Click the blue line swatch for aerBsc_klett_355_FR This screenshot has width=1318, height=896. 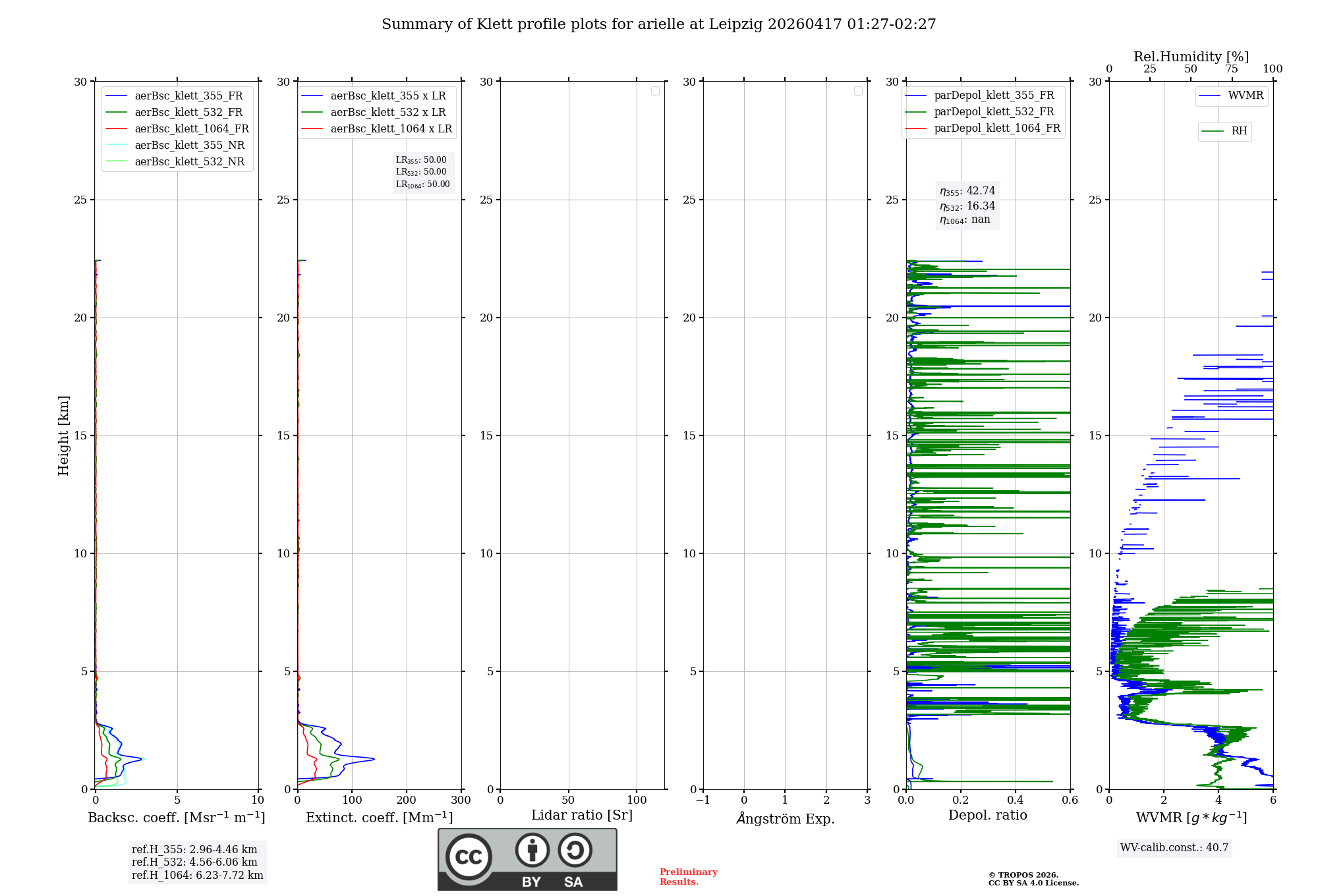pyautogui.click(x=117, y=96)
